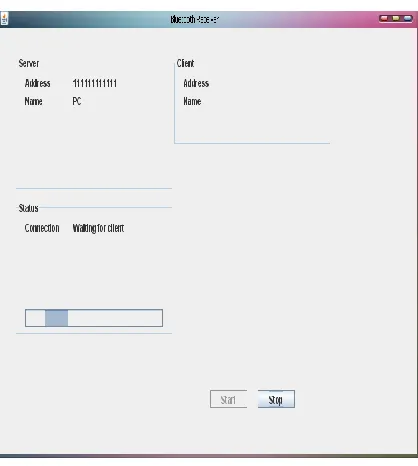Image resolution: width=418 pixels, height=466 pixels.
Task: Click the Name label in Client panel
Action: click(192, 101)
